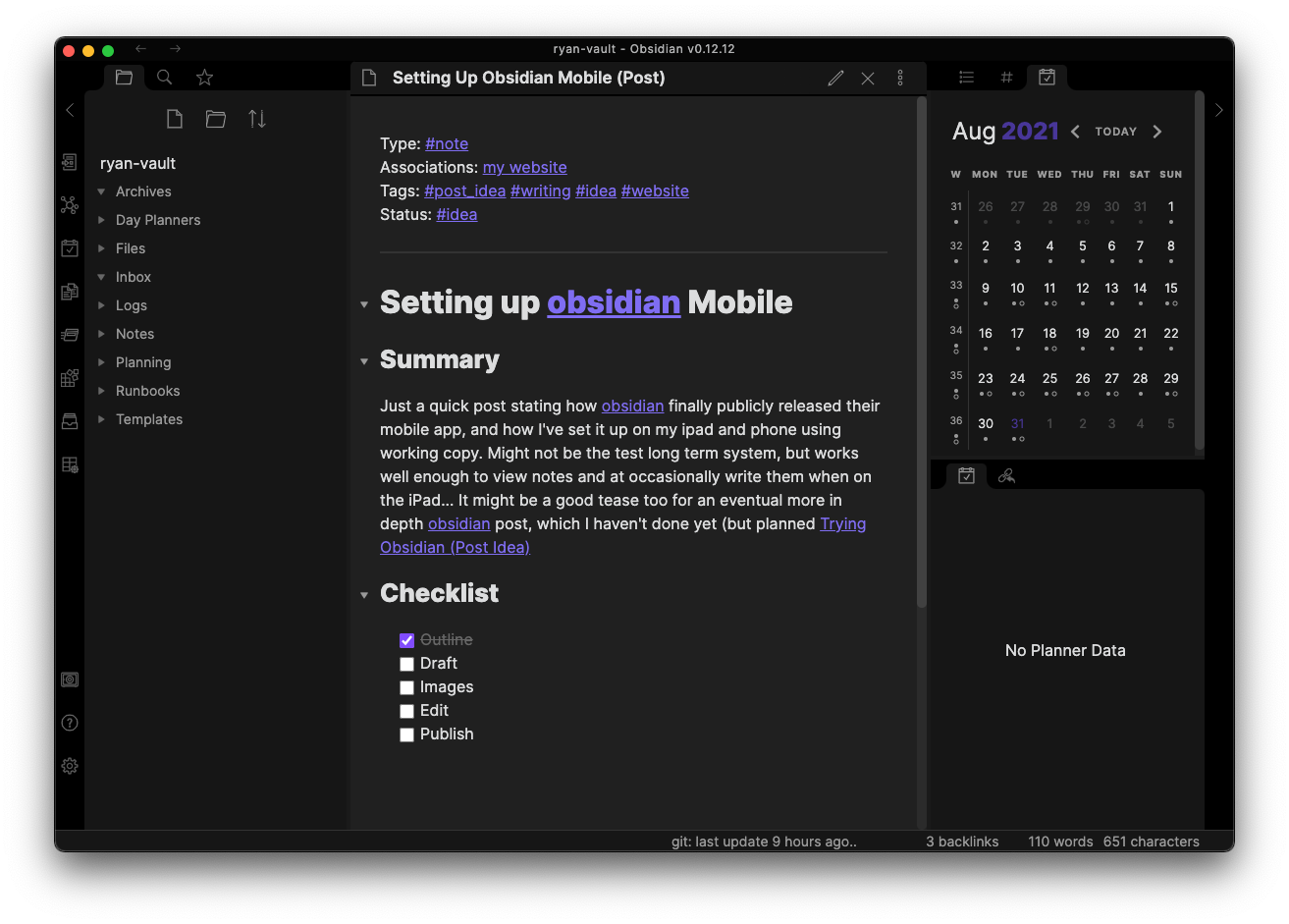Change the file explorer sort order
This screenshot has width=1289, height=924.
(x=257, y=119)
